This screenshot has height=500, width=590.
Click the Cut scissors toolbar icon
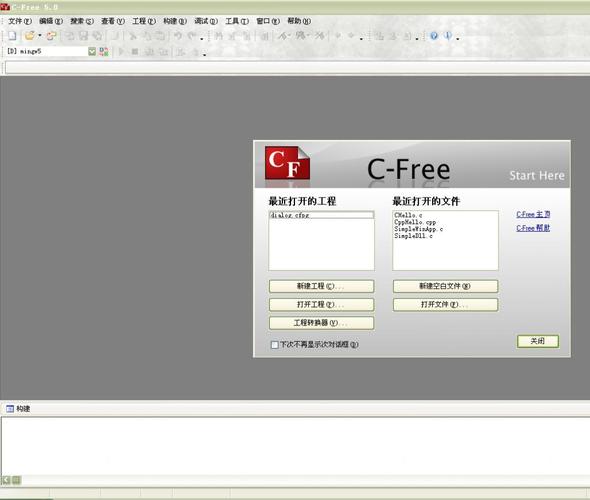[132, 36]
